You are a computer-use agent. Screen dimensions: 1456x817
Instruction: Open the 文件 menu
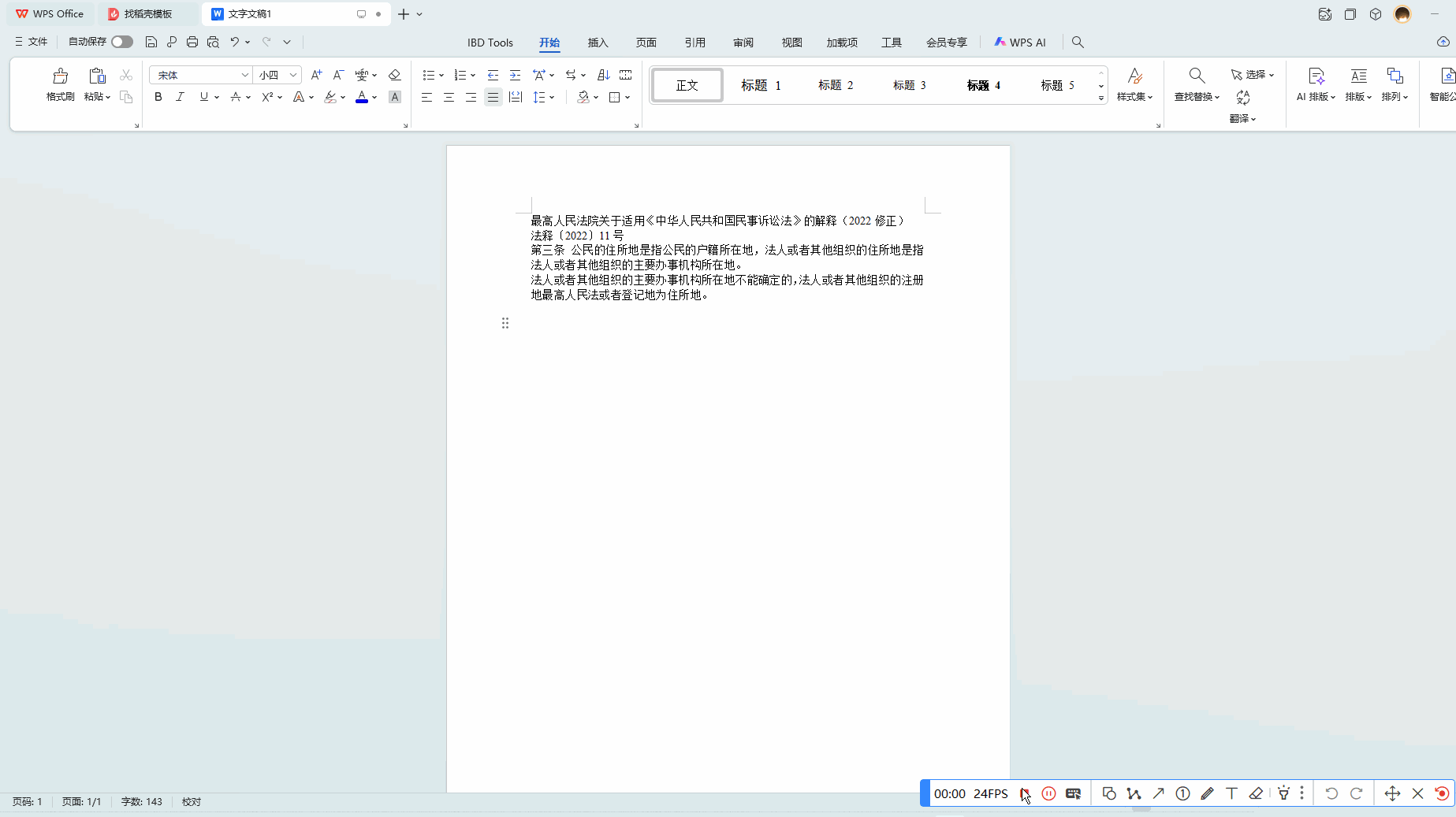point(32,42)
